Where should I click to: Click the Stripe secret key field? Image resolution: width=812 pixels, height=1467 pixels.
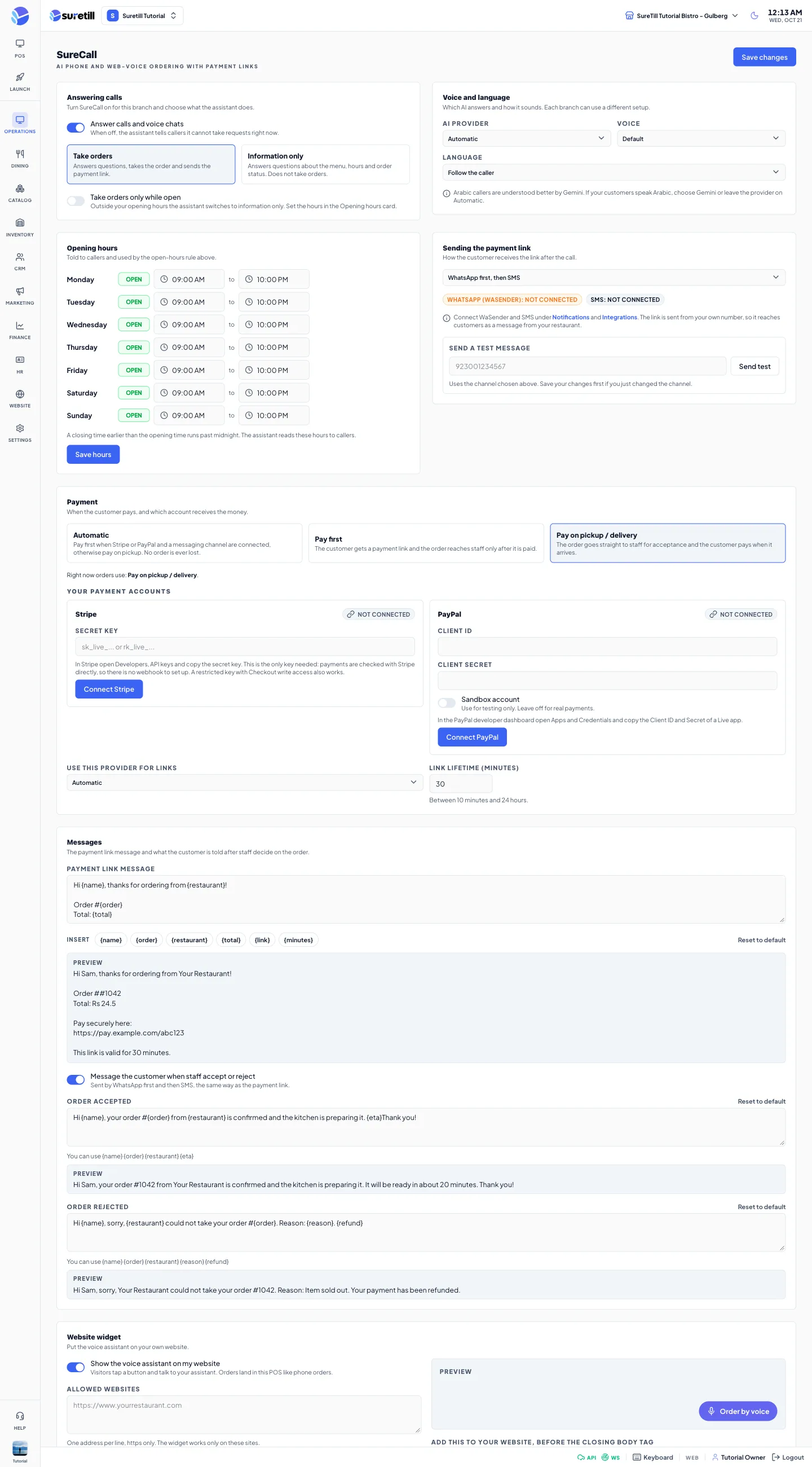click(x=245, y=647)
